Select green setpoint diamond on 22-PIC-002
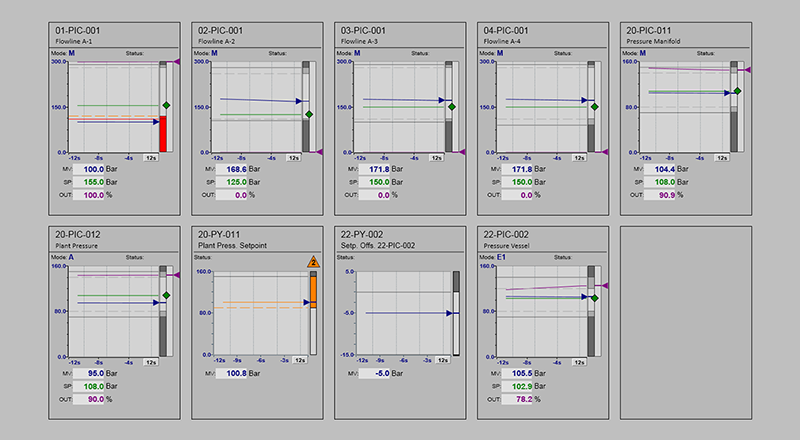This screenshot has width=800, height=440. coord(594,298)
